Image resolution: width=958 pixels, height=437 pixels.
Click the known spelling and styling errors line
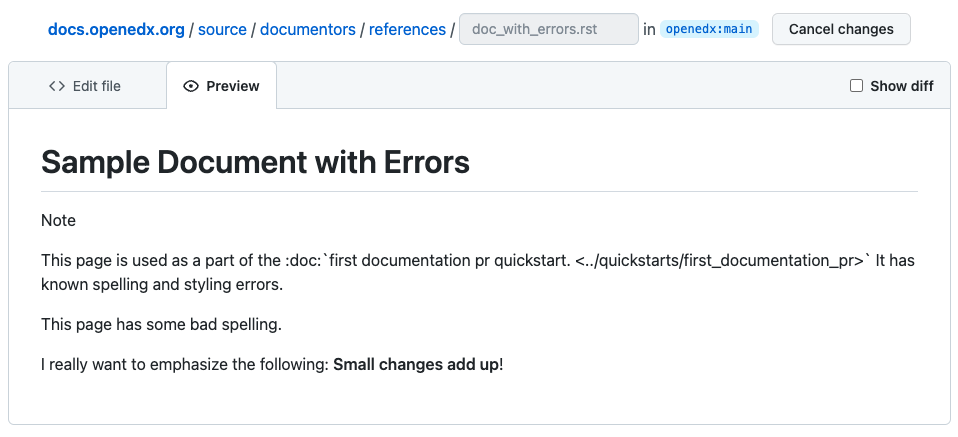(162, 284)
